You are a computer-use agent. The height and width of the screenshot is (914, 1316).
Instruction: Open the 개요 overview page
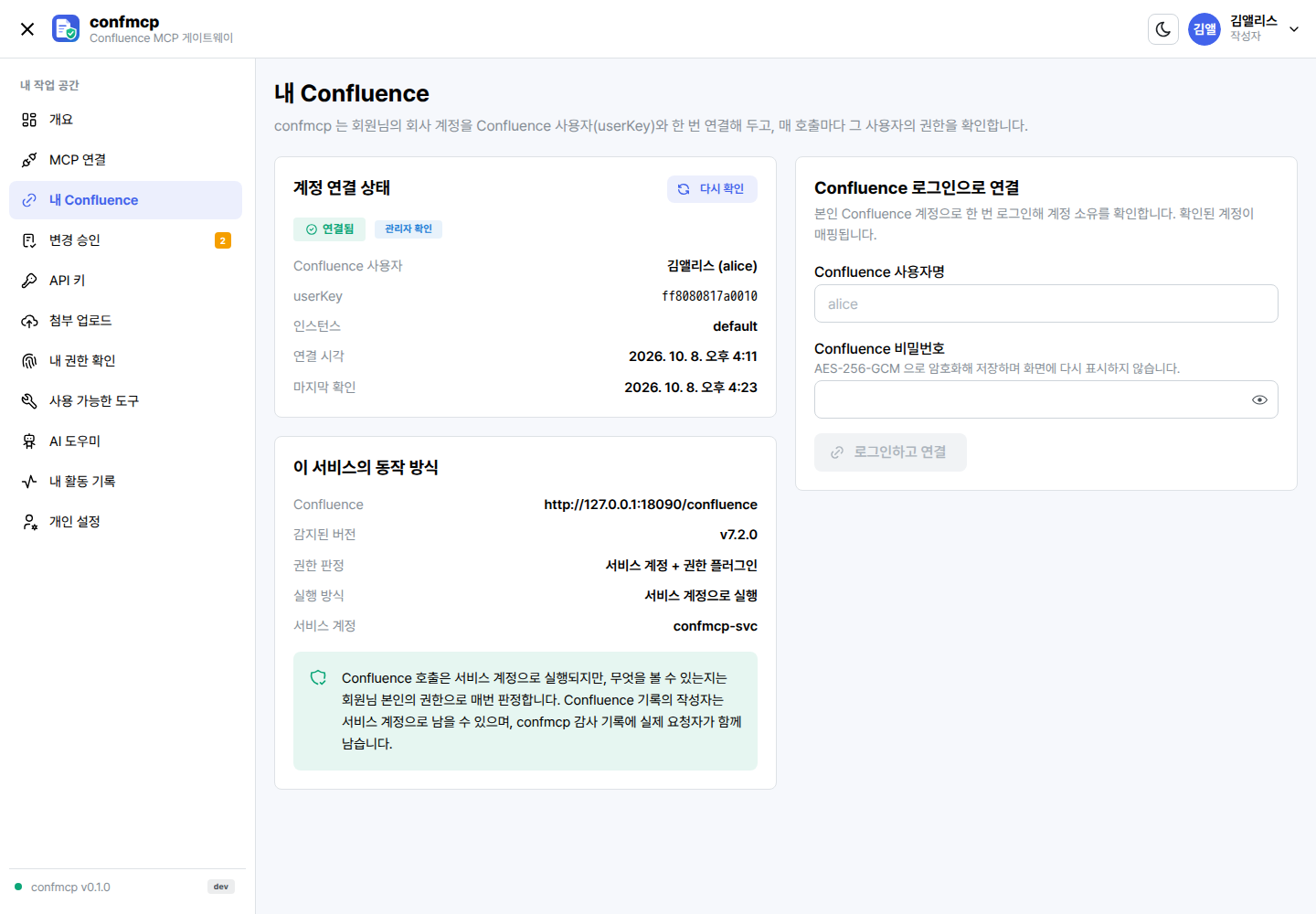click(125, 120)
